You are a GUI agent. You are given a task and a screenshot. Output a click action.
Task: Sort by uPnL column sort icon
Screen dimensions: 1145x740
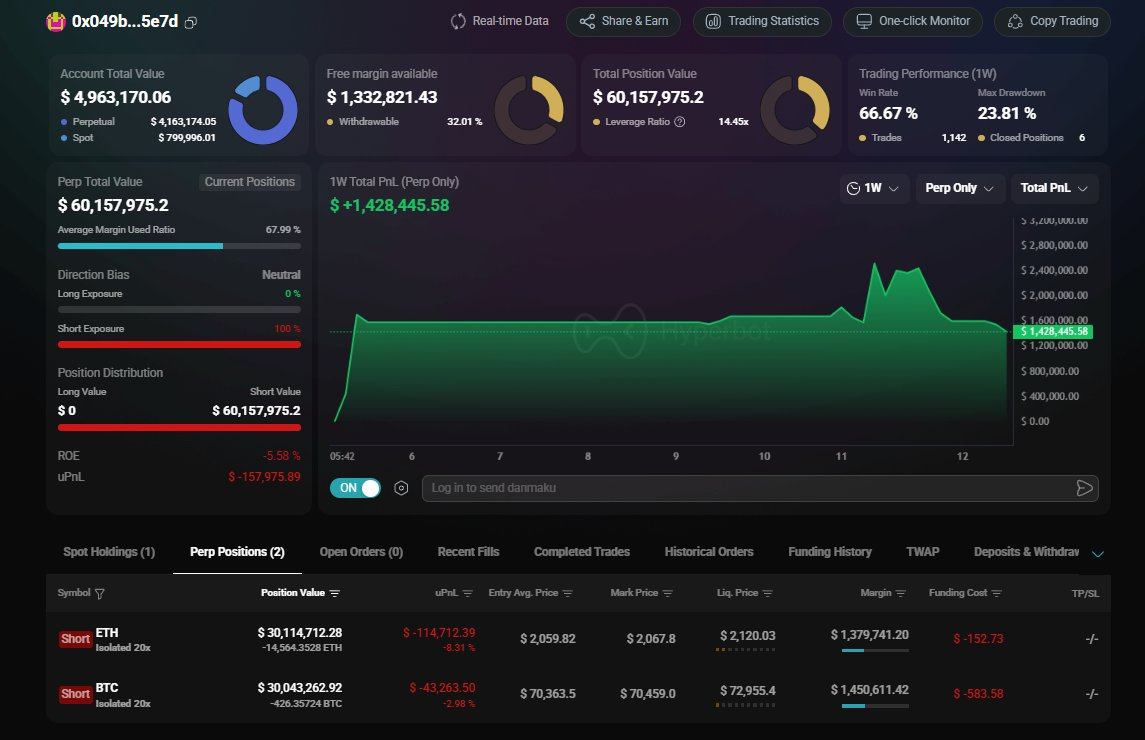tap(468, 593)
